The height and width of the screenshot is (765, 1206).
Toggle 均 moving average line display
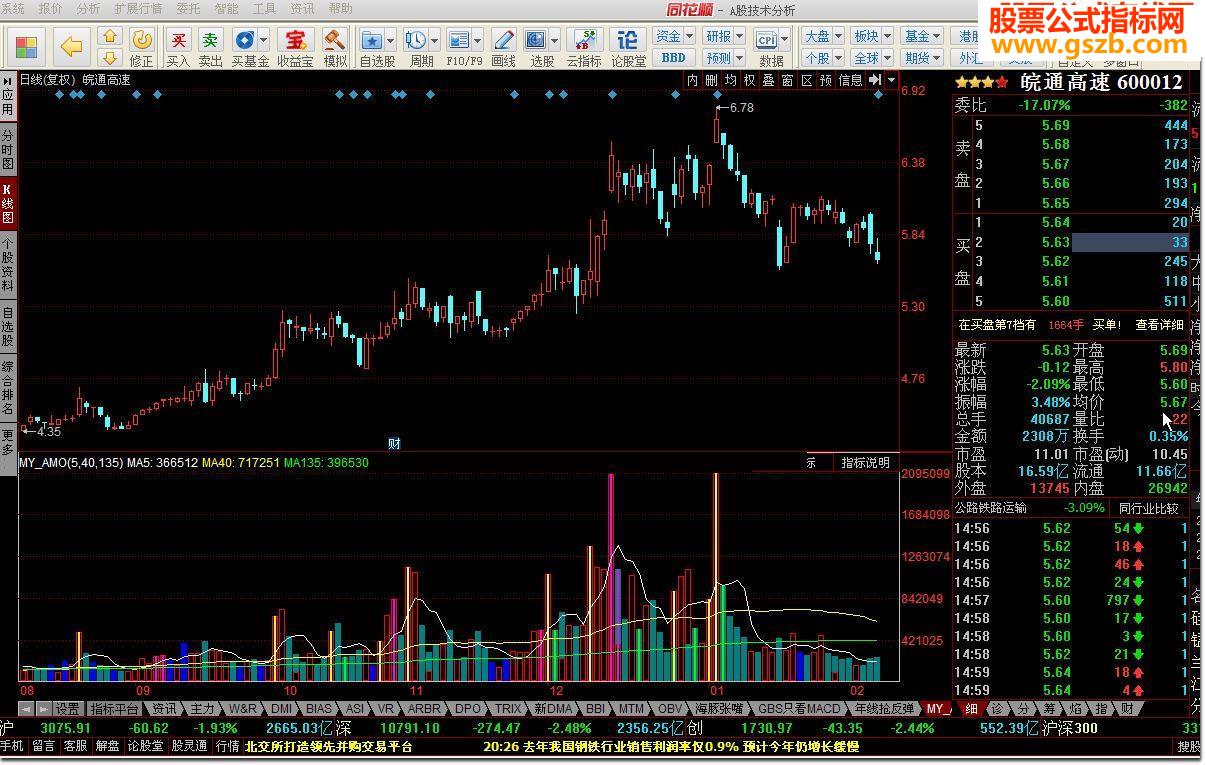click(731, 80)
